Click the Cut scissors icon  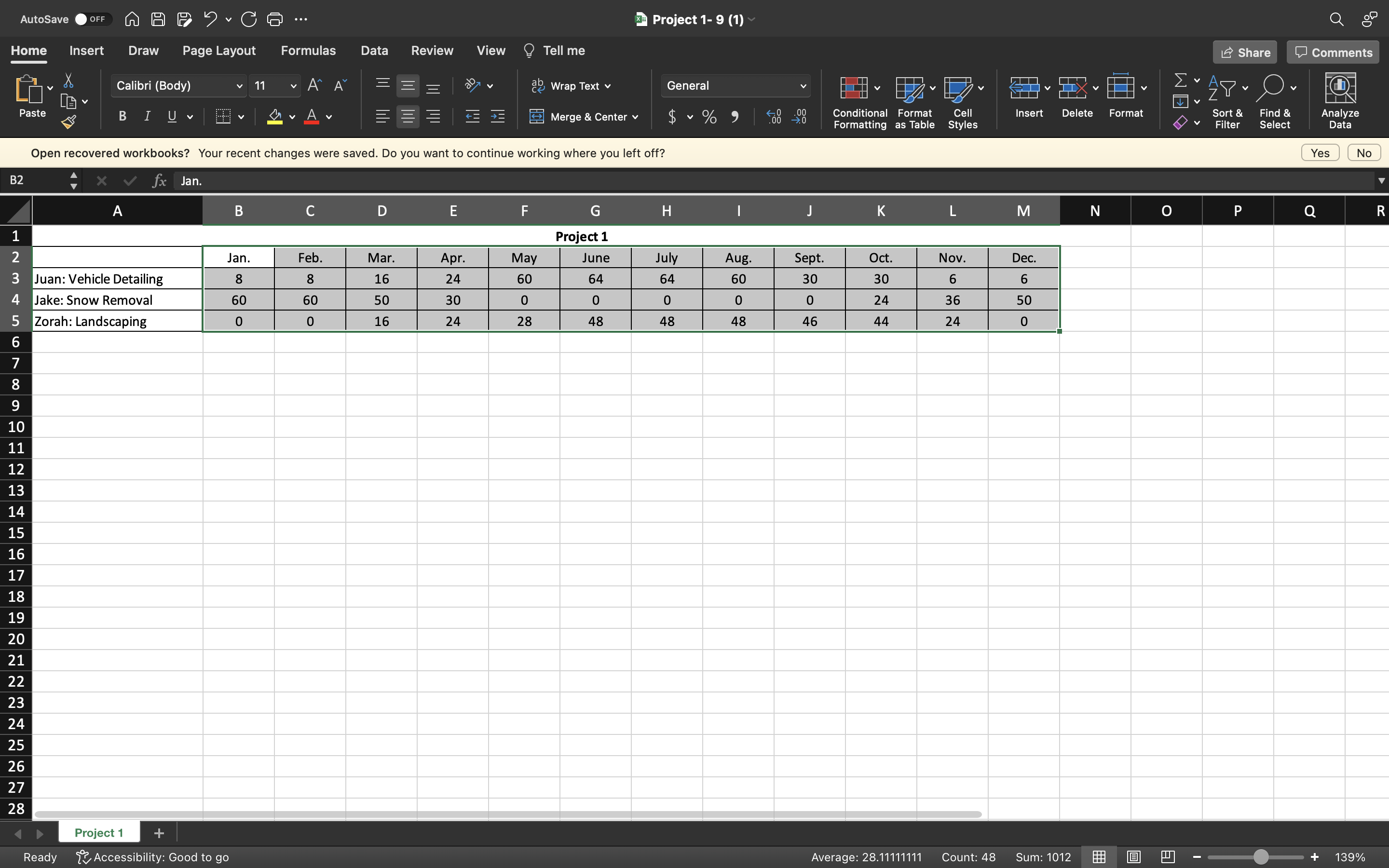pos(68,81)
